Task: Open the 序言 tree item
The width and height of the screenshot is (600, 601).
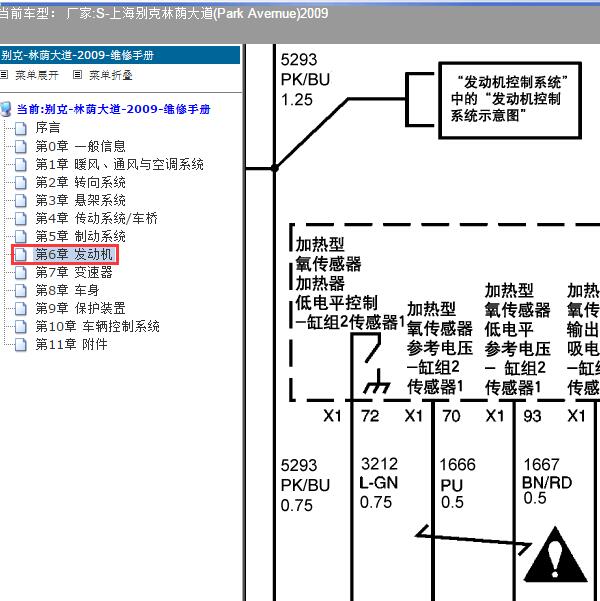Action: coord(48,128)
